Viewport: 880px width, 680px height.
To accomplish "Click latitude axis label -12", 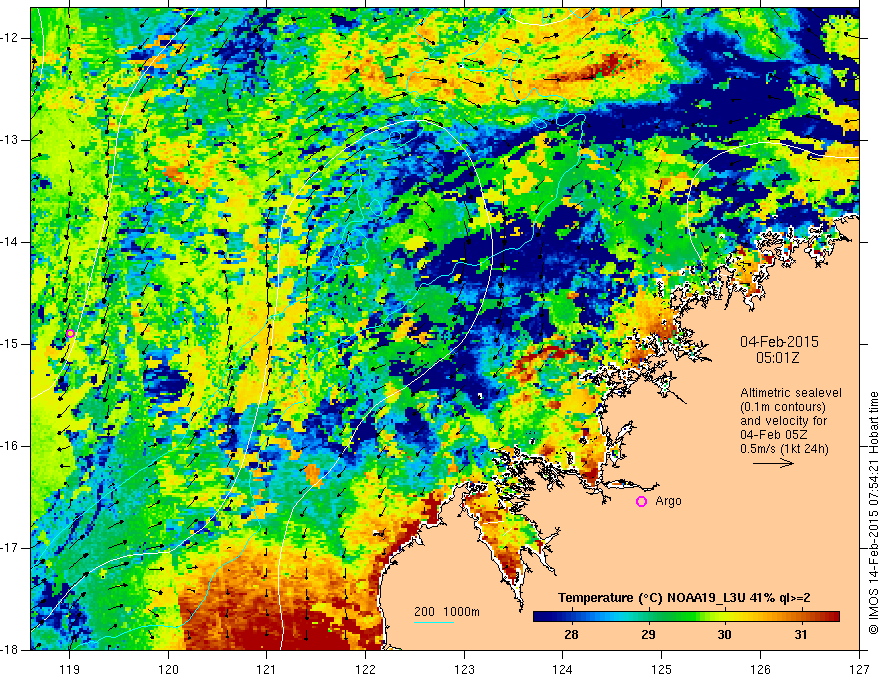I will [11, 38].
